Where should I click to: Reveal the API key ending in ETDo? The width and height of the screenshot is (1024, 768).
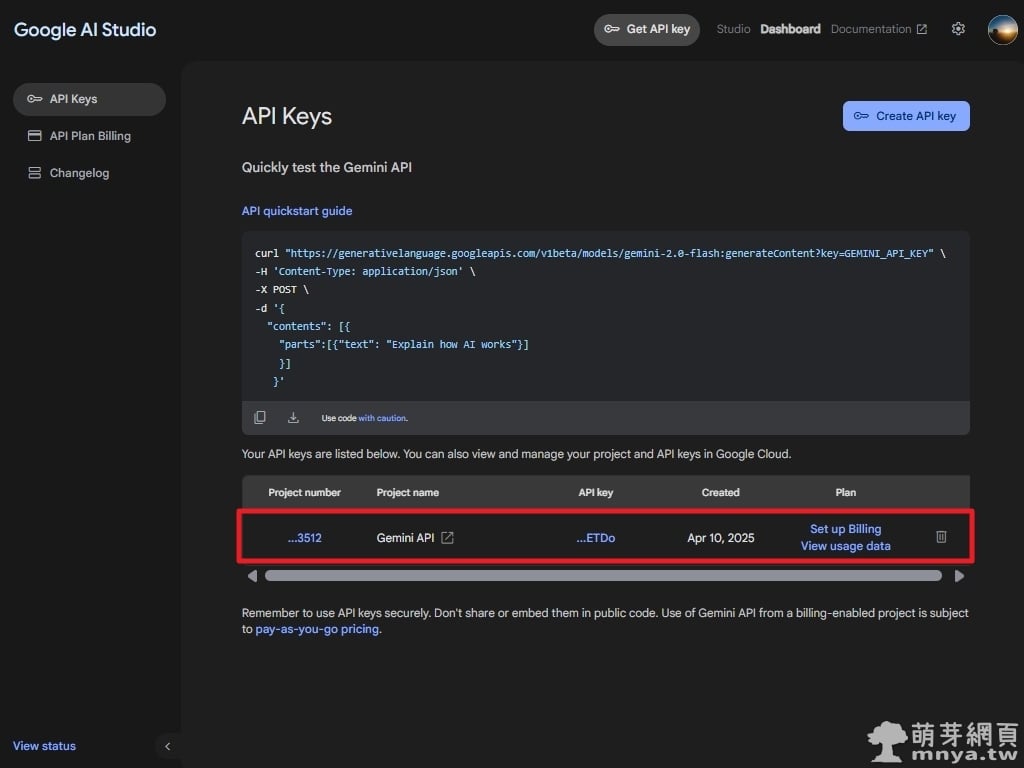[595, 538]
